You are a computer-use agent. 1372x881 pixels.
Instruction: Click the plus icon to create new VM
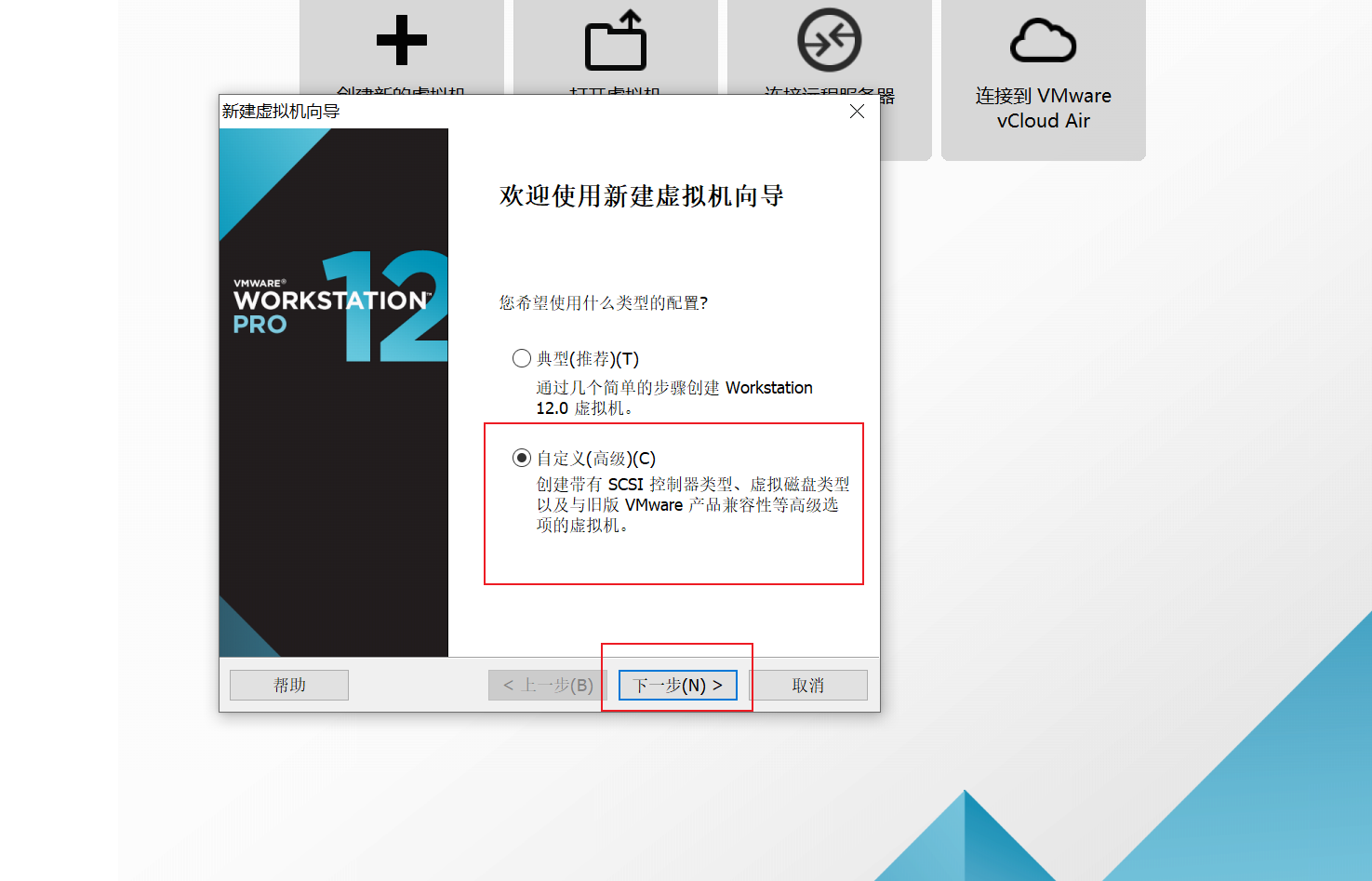point(402,41)
